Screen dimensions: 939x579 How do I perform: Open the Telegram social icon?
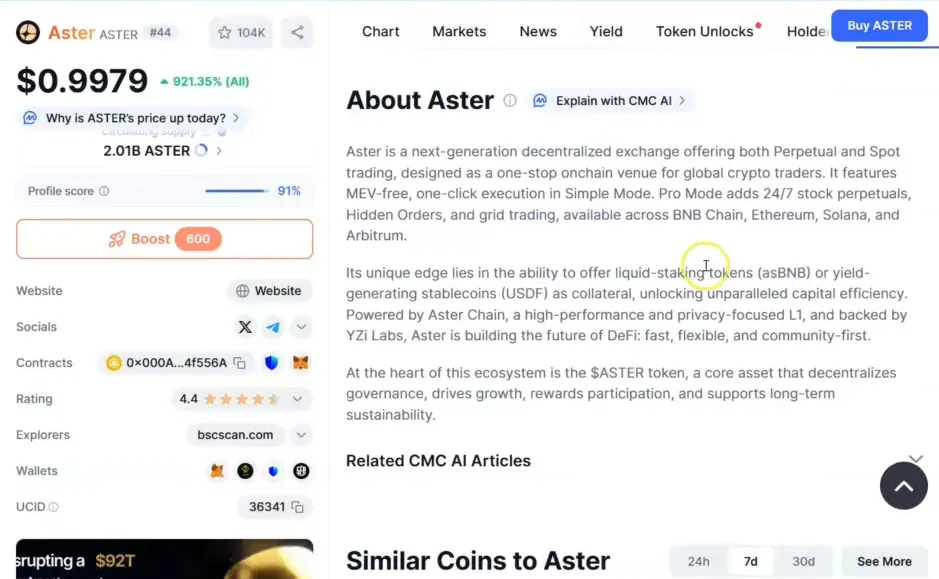pyautogui.click(x=273, y=327)
